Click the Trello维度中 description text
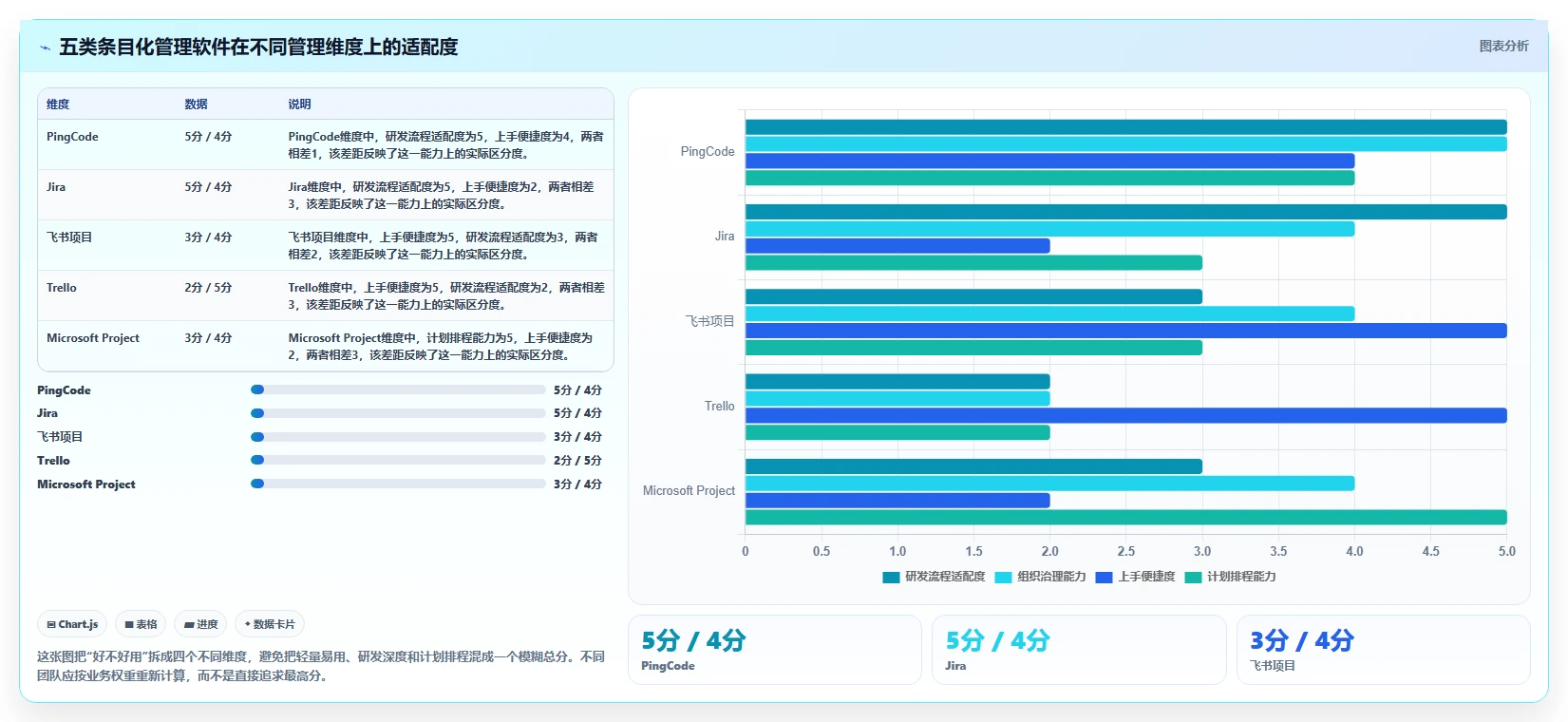This screenshot has width=1568, height=722. [x=446, y=296]
